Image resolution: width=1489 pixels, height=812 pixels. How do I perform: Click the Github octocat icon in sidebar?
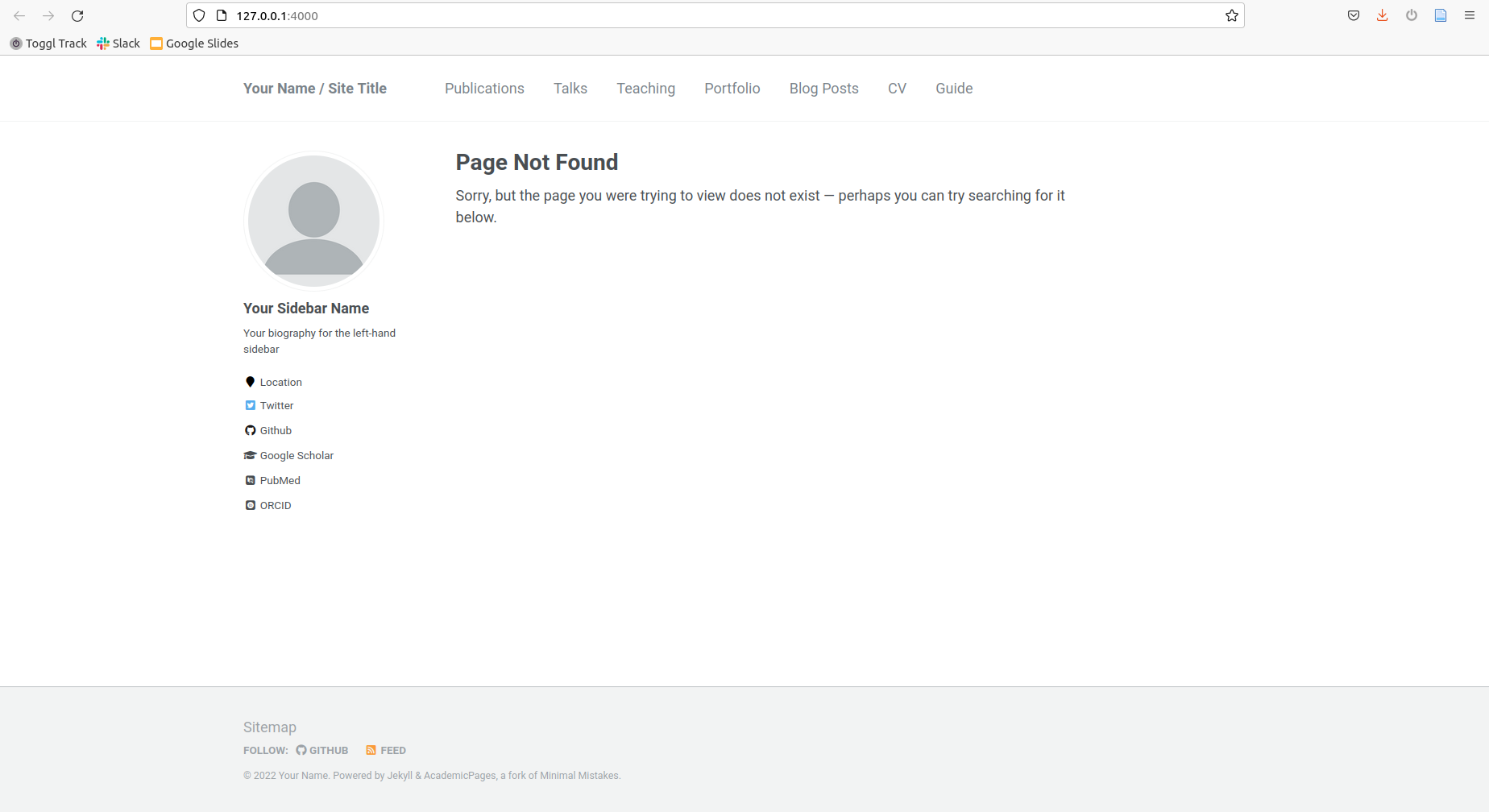(x=251, y=430)
